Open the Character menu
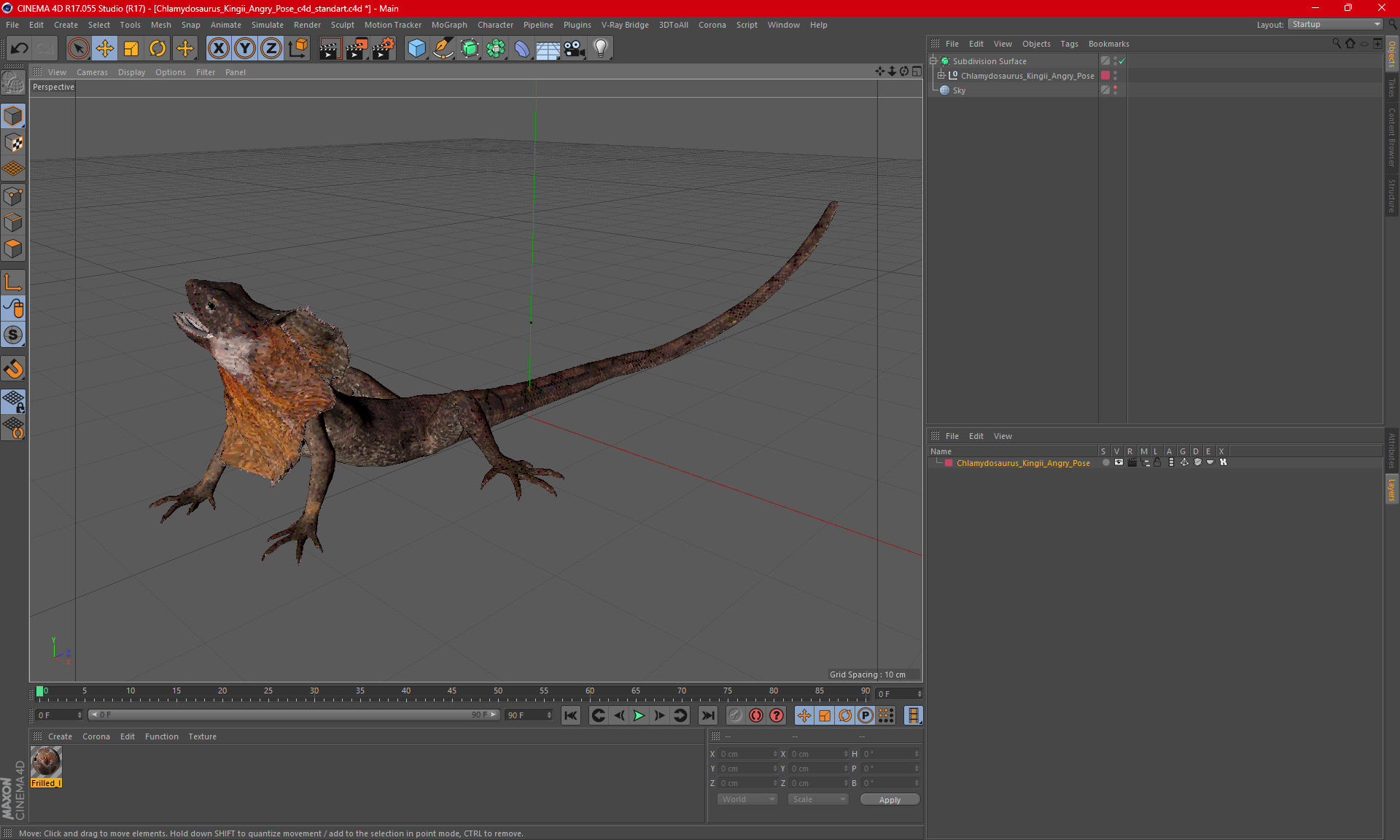 495,25
